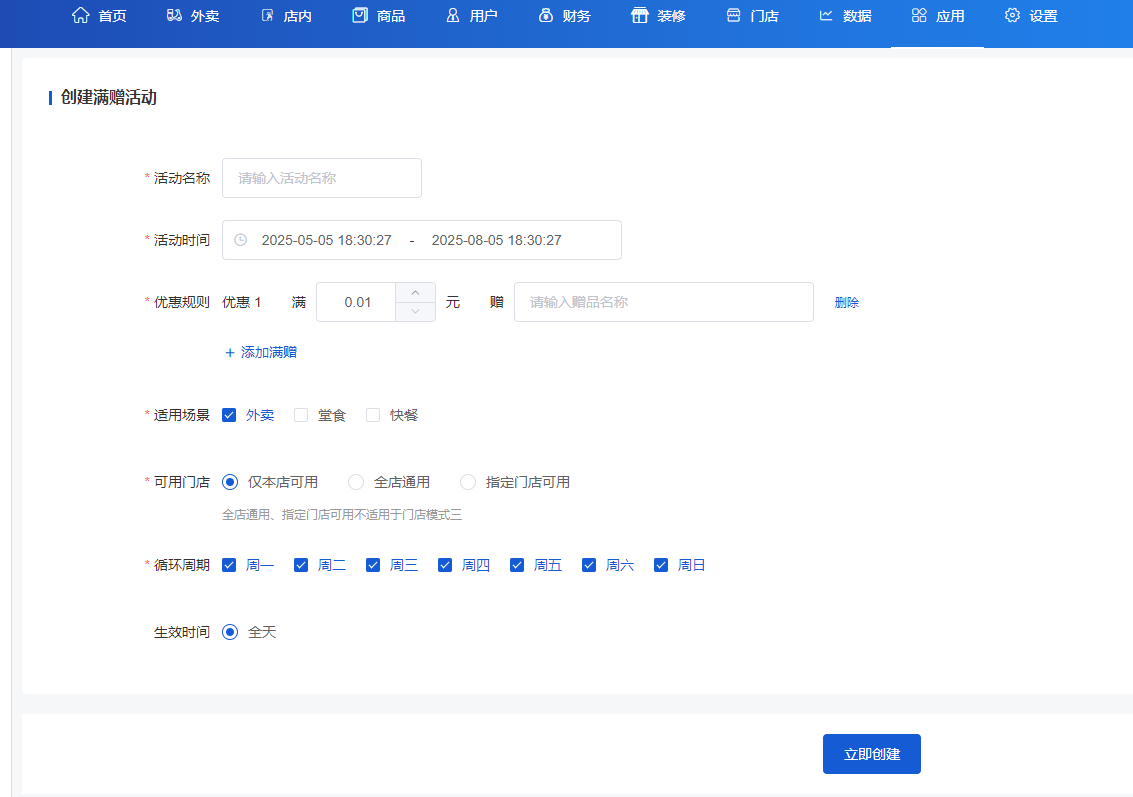Uncheck 周日 in 循环周期
The height and width of the screenshot is (797, 1133).
click(660, 565)
